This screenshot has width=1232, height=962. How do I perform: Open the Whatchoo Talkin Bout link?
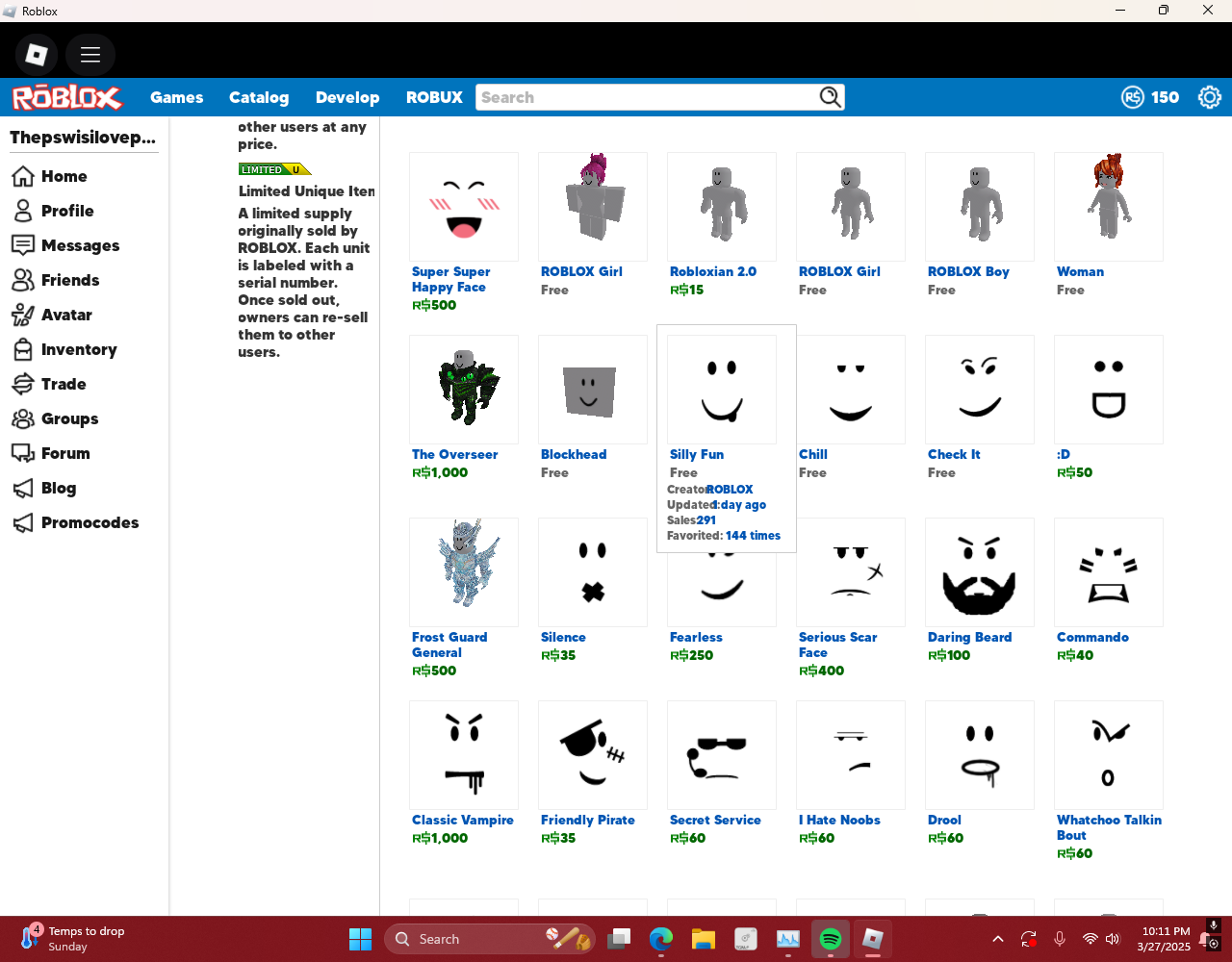click(1109, 827)
